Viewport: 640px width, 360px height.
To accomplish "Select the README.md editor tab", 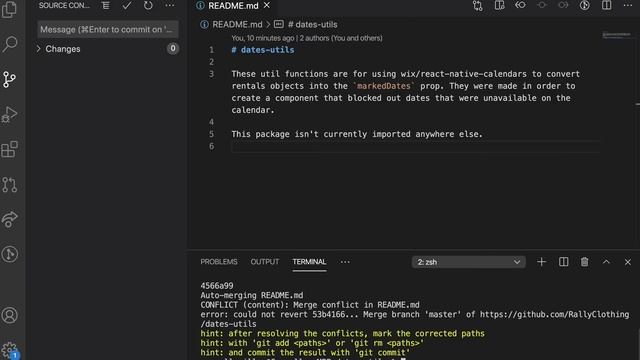I will pyautogui.click(x=233, y=6).
